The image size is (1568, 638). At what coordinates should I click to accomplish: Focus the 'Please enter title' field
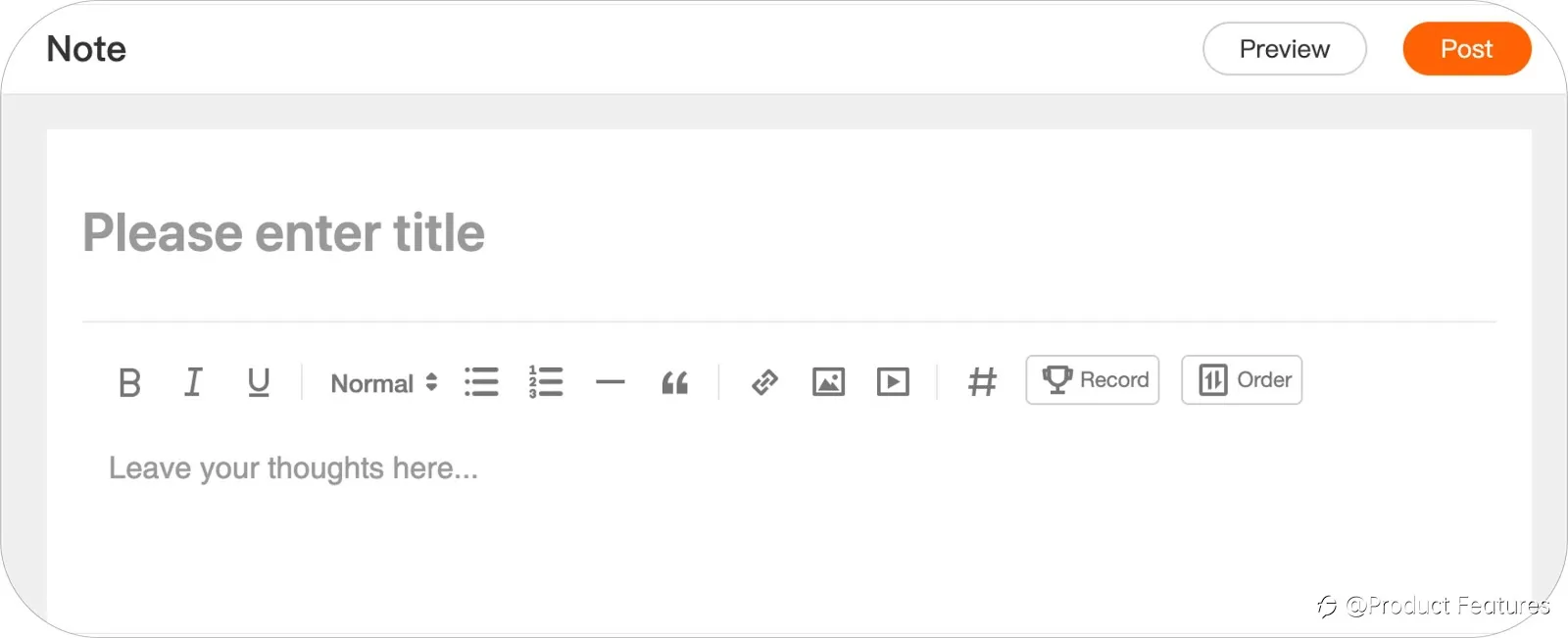pyautogui.click(x=789, y=233)
